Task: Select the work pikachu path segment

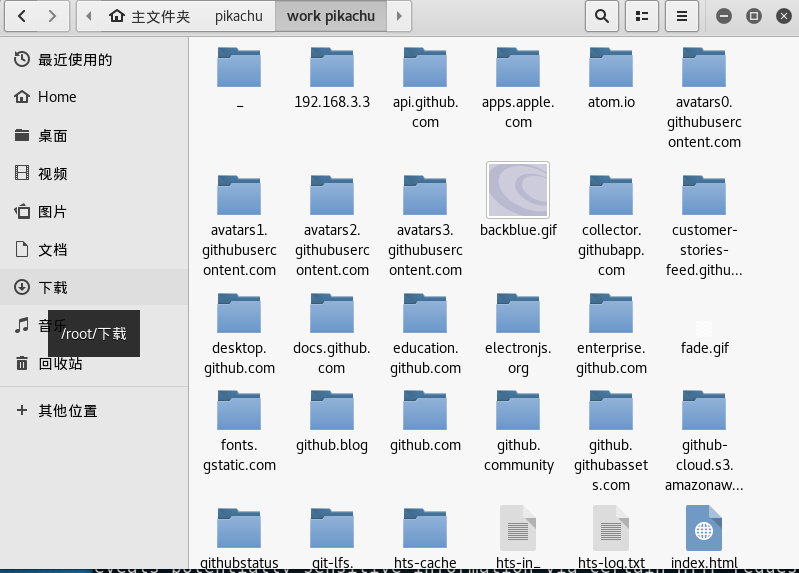Action: 331,16
